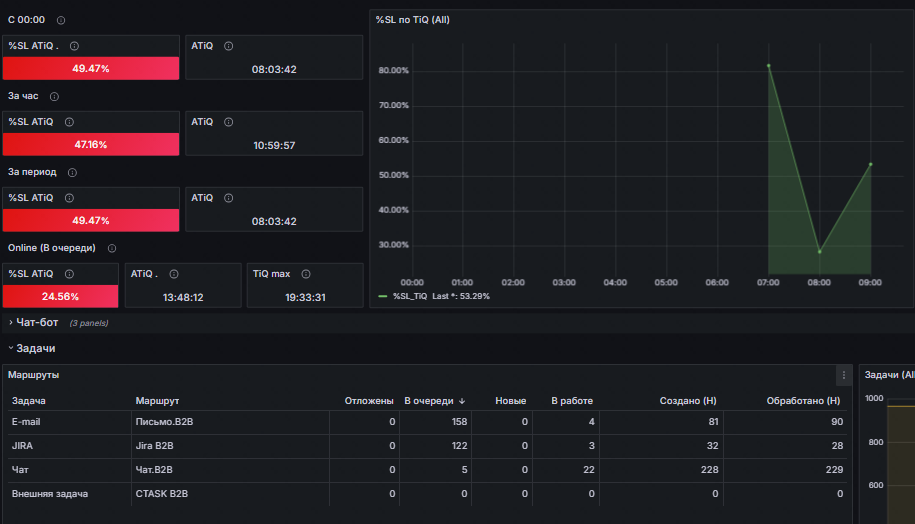Click the 10:59:57 ATiQ value
This screenshot has height=524, width=915.
[274, 145]
